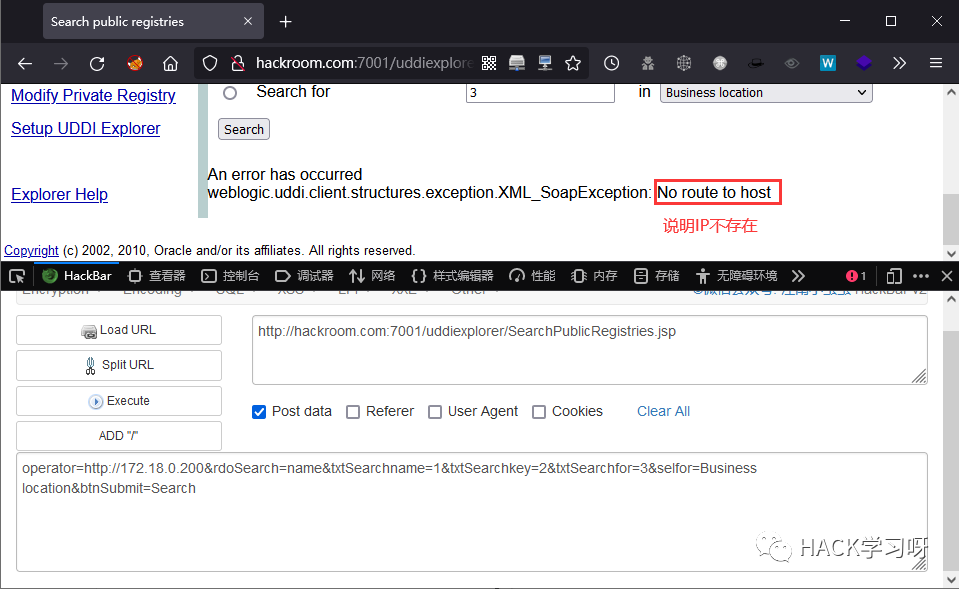Screen dimensions: 959x589
Task: Show more devtools tabs chevron
Action: pos(798,276)
